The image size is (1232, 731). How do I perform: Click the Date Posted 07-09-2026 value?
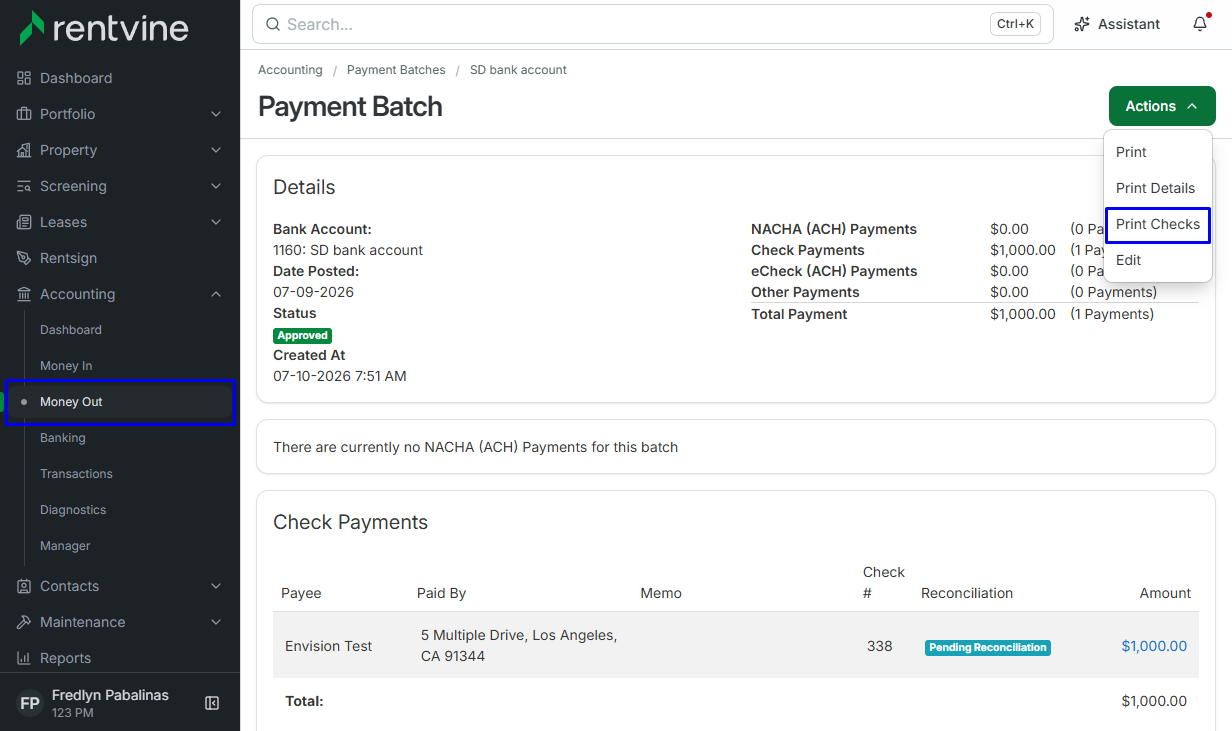tap(313, 292)
